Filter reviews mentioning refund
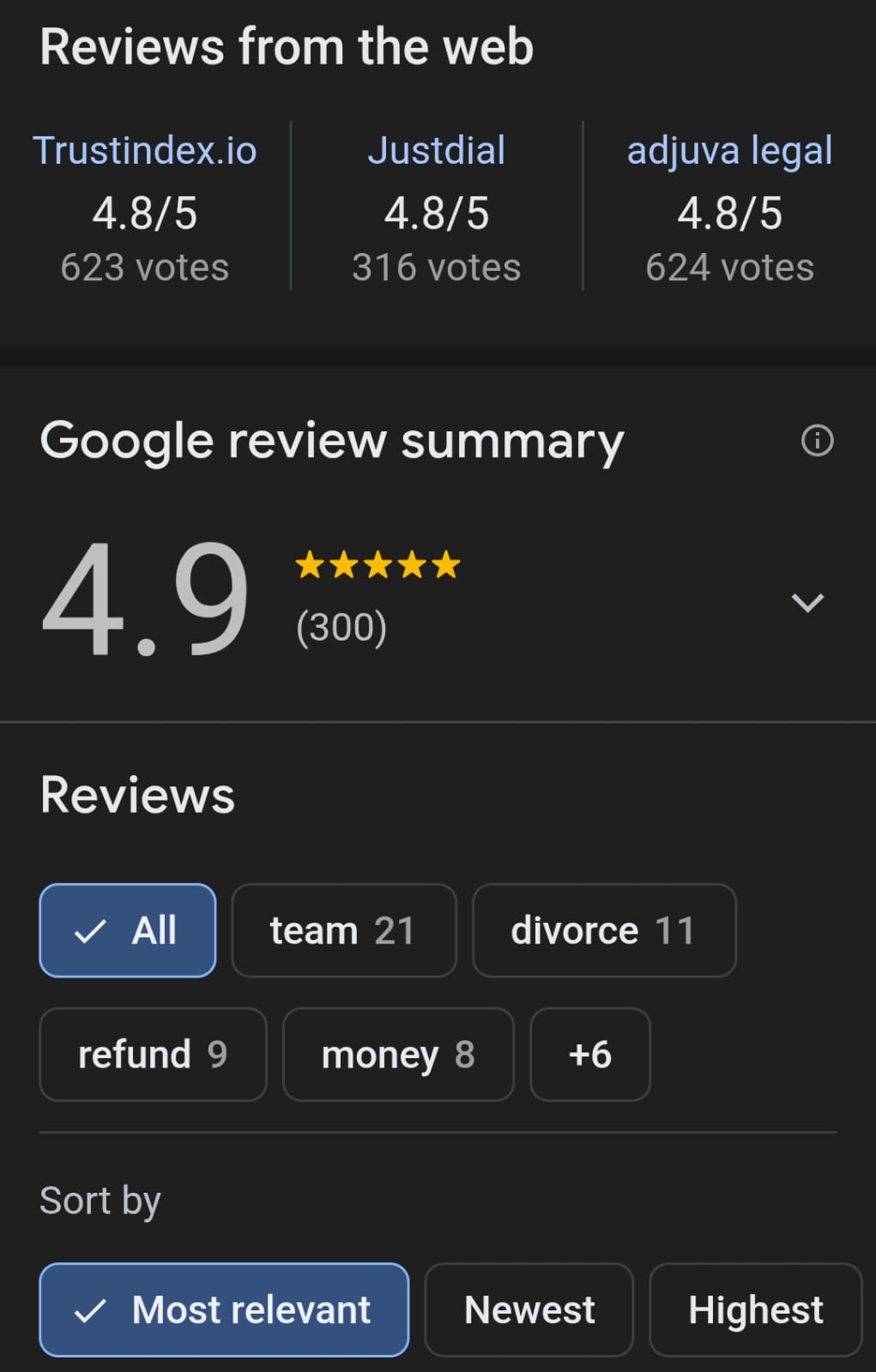 153,1055
